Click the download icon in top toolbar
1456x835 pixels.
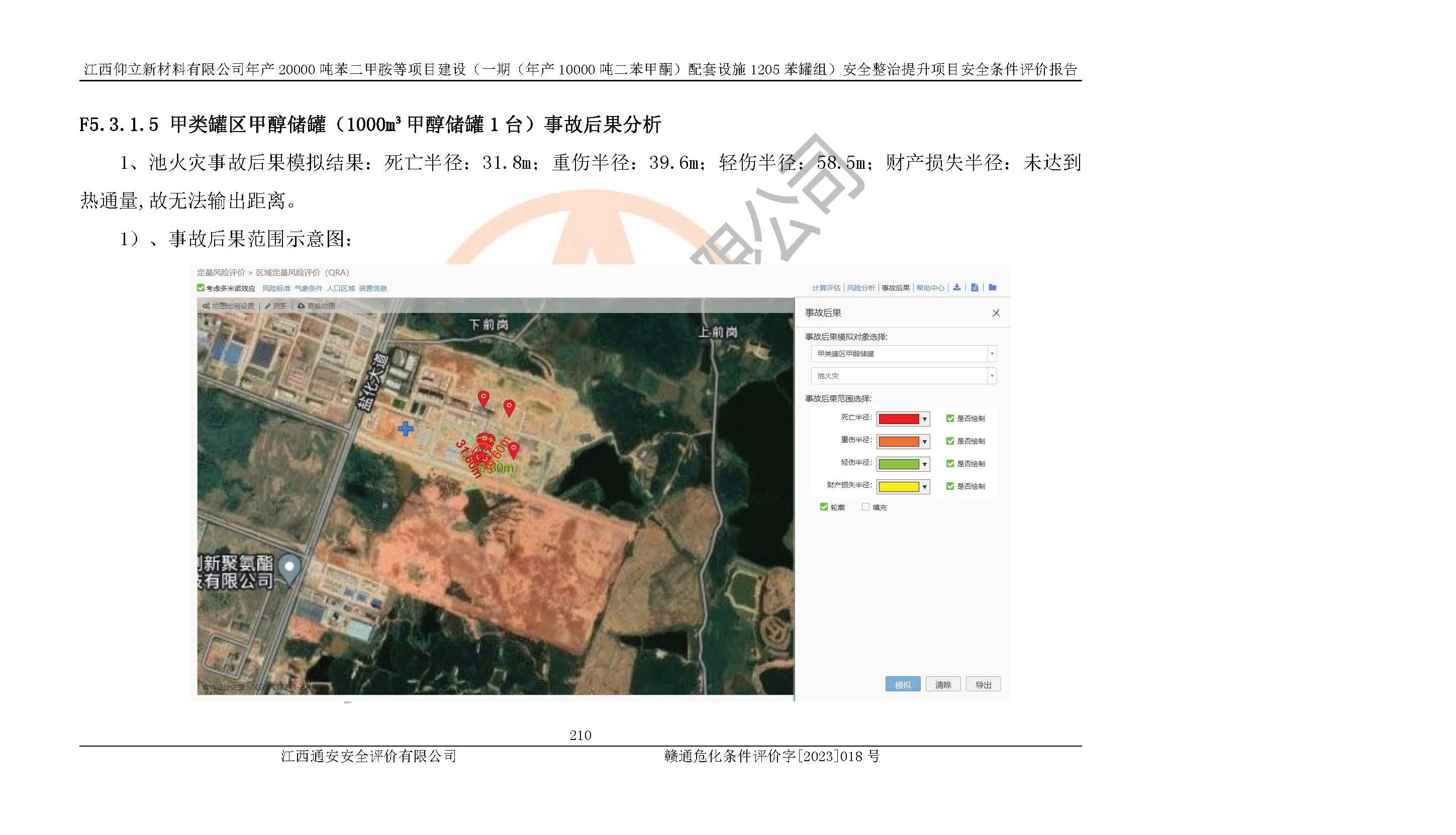956,288
